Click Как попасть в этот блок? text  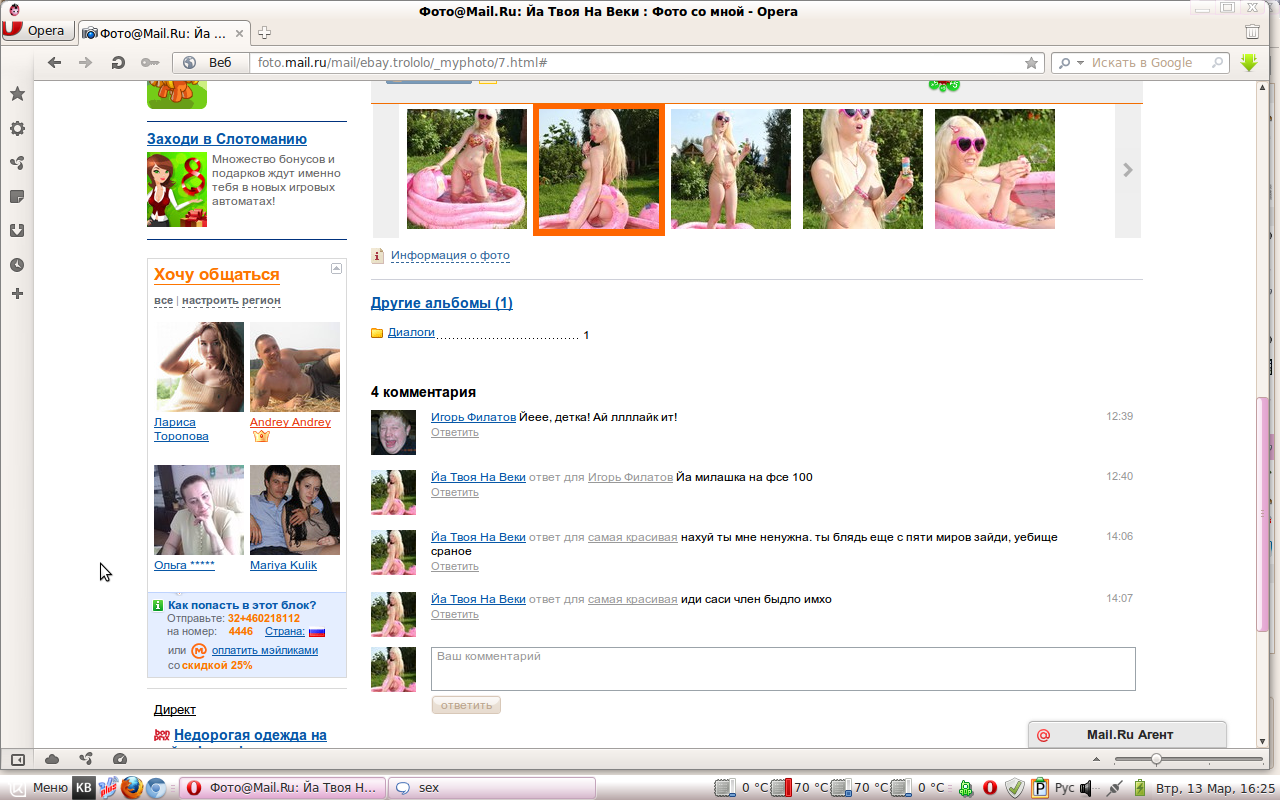coord(242,605)
